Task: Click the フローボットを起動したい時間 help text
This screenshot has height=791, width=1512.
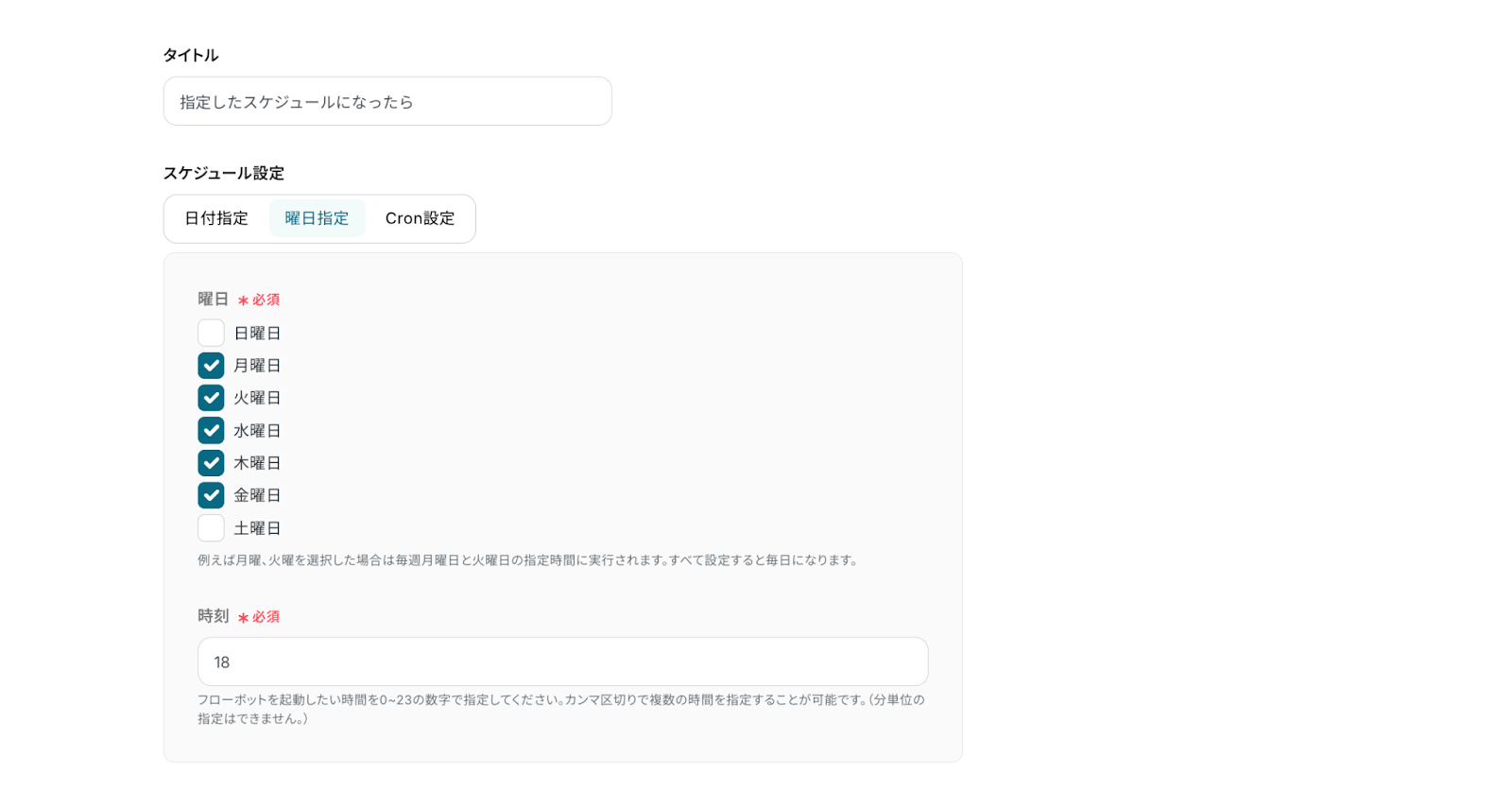Action: click(x=561, y=709)
